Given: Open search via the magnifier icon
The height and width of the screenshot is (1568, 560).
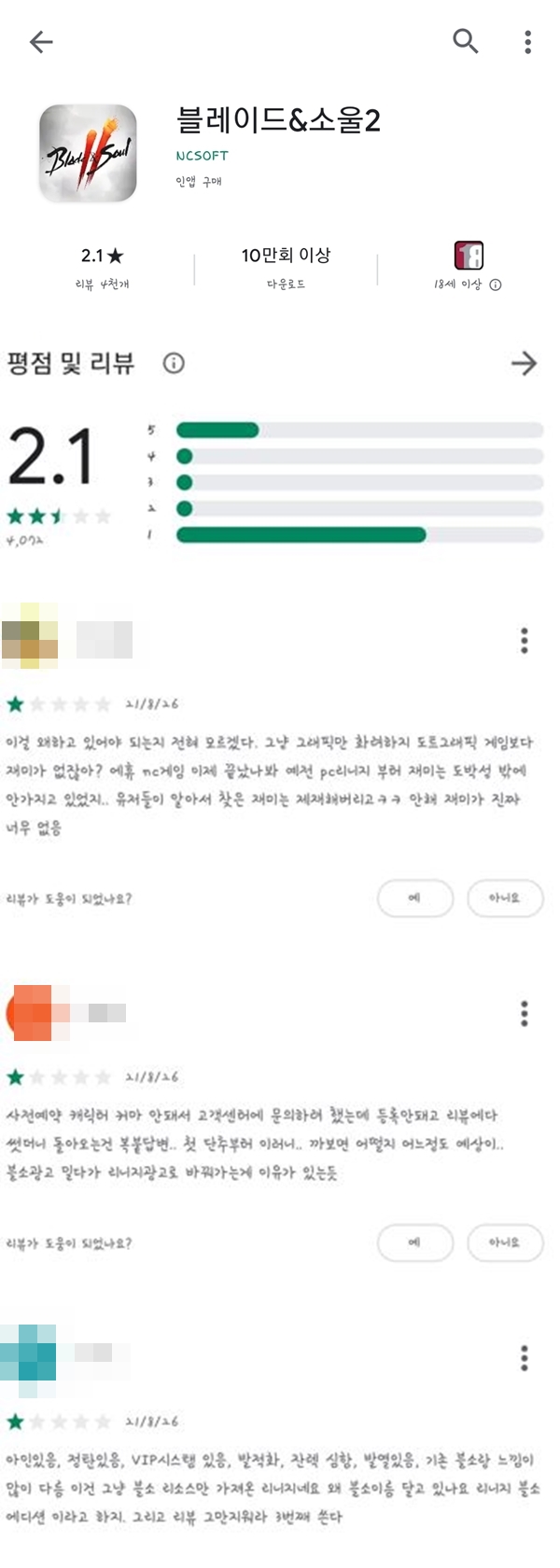Looking at the screenshot, I should click(465, 41).
